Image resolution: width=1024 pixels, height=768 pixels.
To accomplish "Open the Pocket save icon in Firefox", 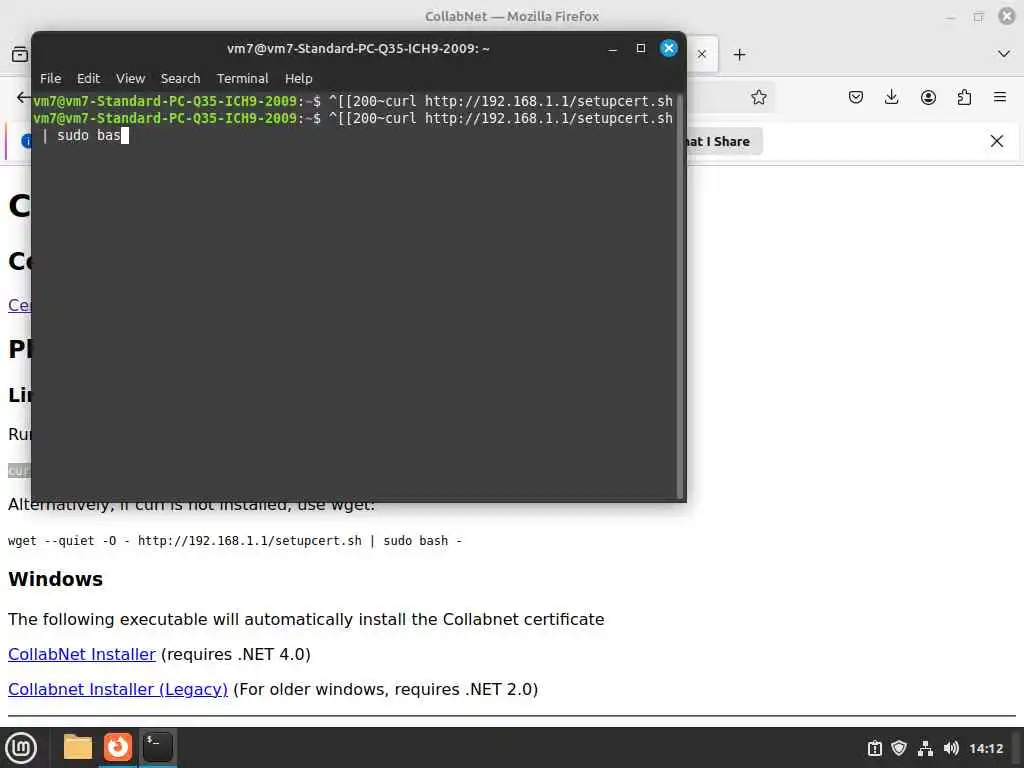I will 856,97.
